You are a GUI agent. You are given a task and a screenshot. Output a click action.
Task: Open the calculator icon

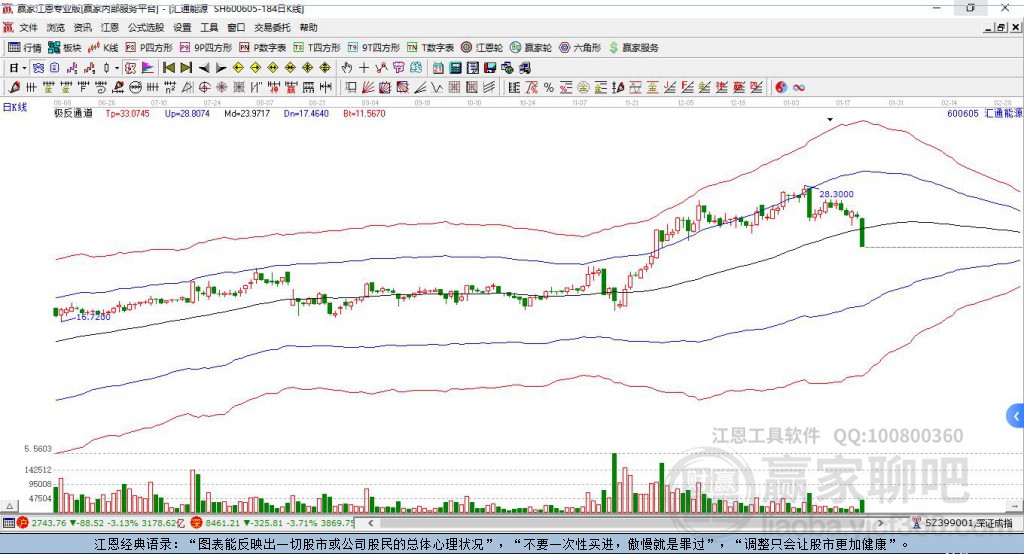click(x=455, y=68)
